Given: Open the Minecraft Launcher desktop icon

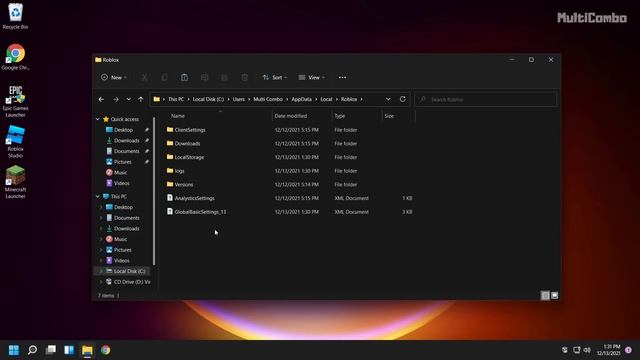Looking at the screenshot, I should (15, 182).
